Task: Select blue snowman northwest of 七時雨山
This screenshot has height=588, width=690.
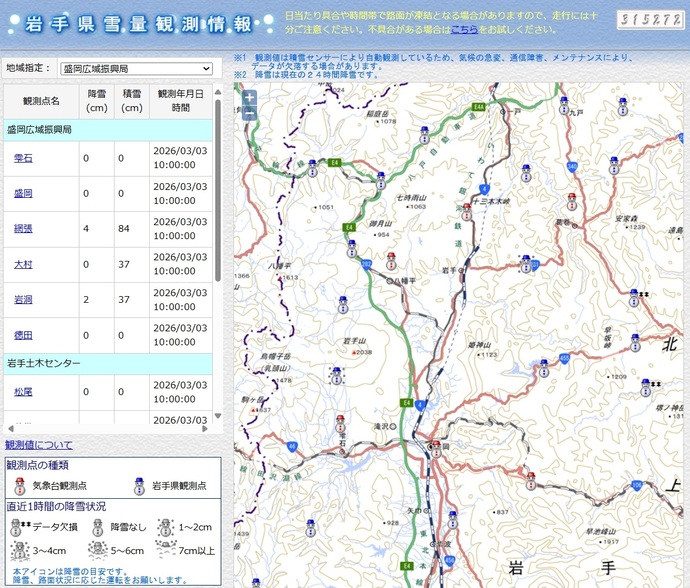Action: tap(381, 181)
